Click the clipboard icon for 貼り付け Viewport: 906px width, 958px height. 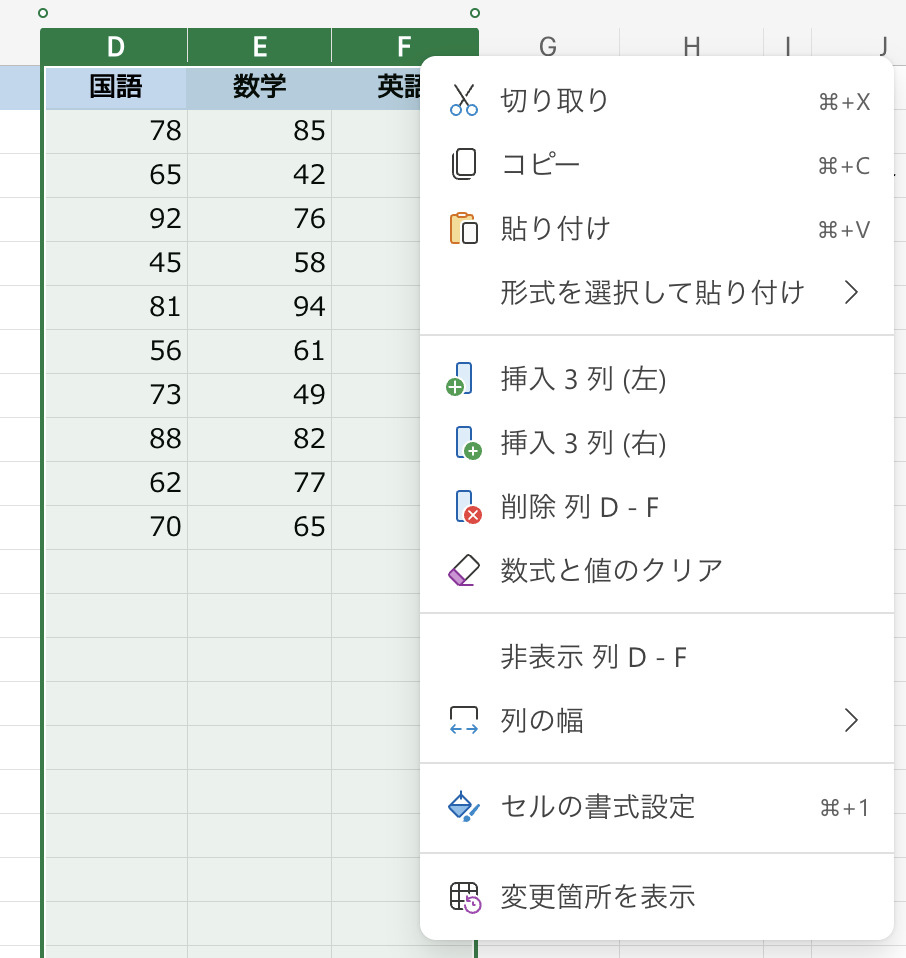(463, 229)
